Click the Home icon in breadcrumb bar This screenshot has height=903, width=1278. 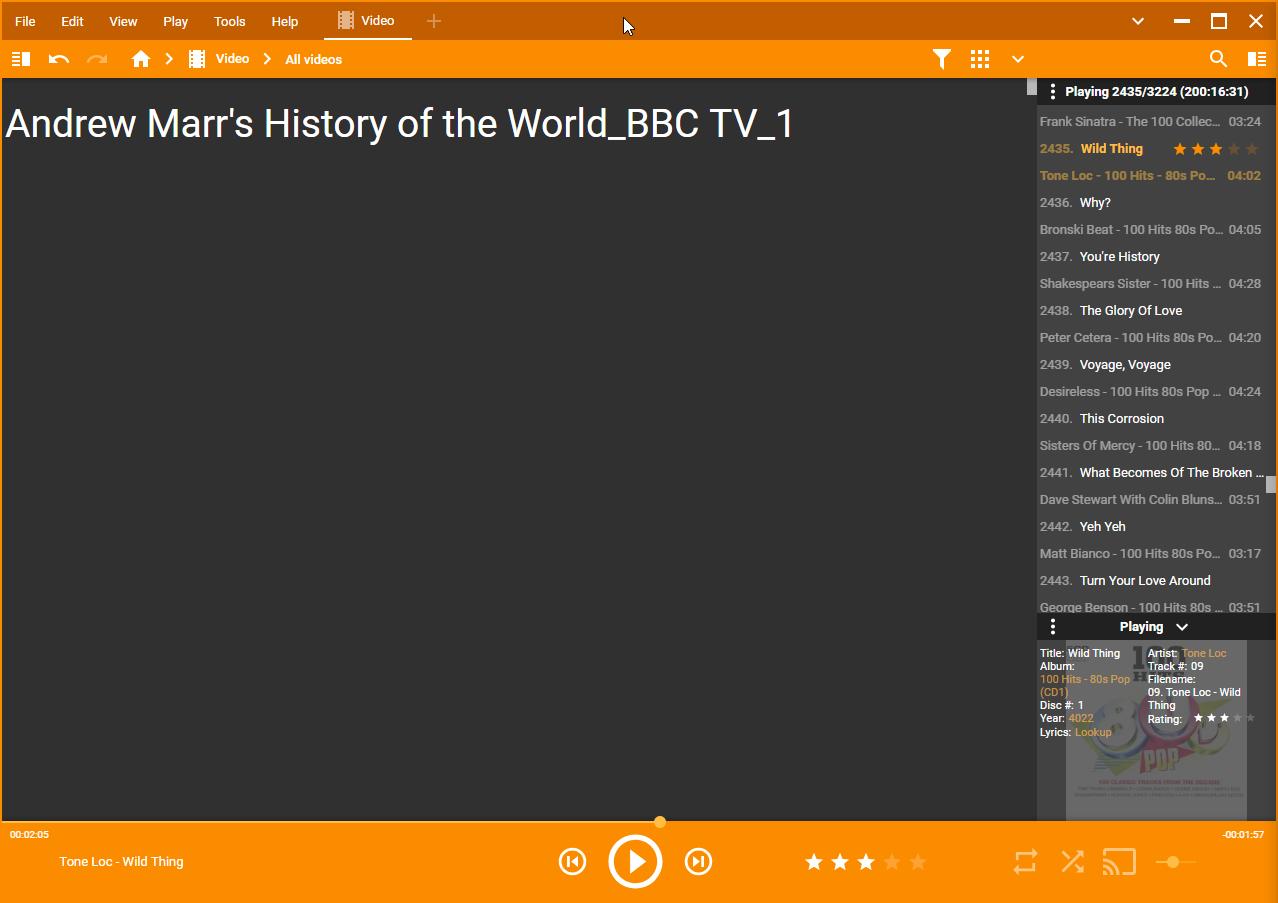tap(141, 59)
